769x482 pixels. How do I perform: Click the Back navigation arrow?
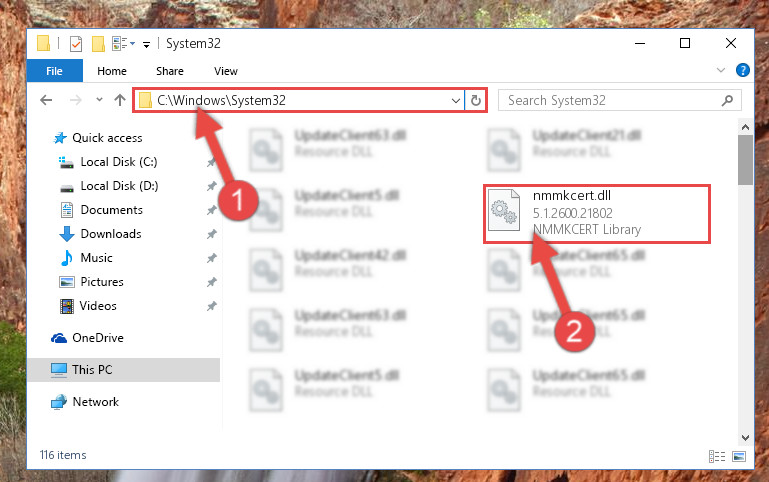46,100
